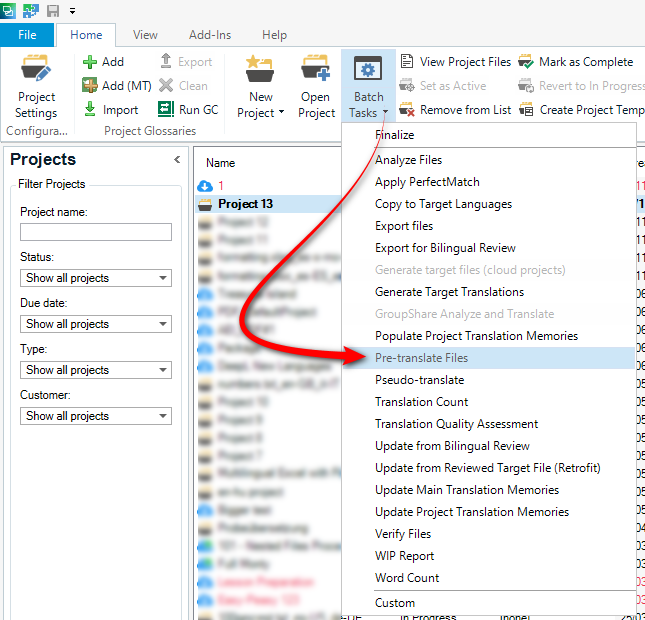Open the File tab
Image resolution: width=645 pixels, height=620 pixels.
pos(27,35)
